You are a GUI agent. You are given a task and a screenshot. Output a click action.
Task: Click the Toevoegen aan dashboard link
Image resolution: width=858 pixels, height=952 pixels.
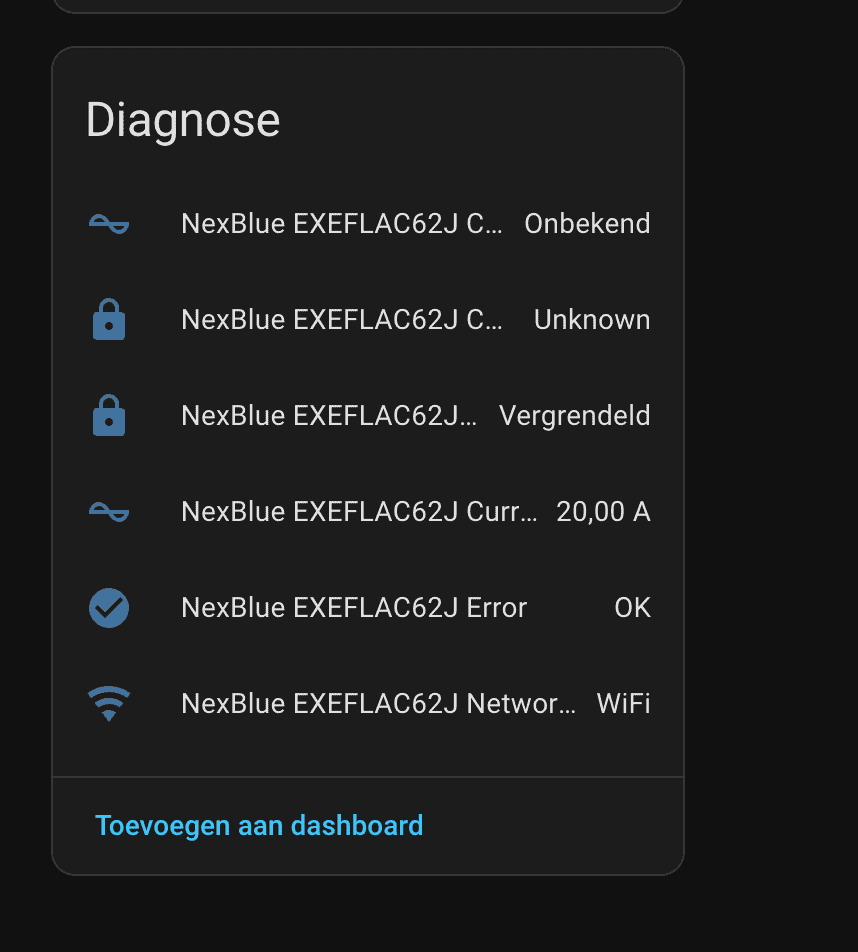tap(259, 826)
